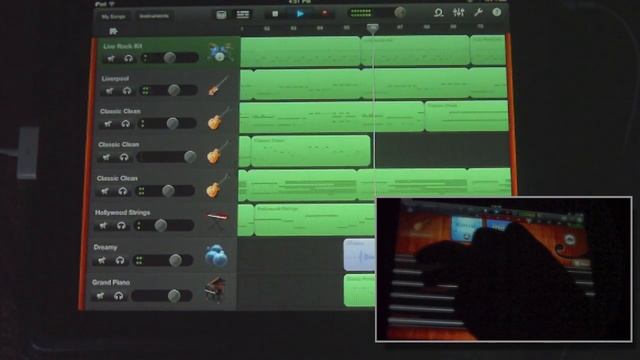Open the Instruments browser
This screenshot has width=640, height=360.
tap(154, 16)
